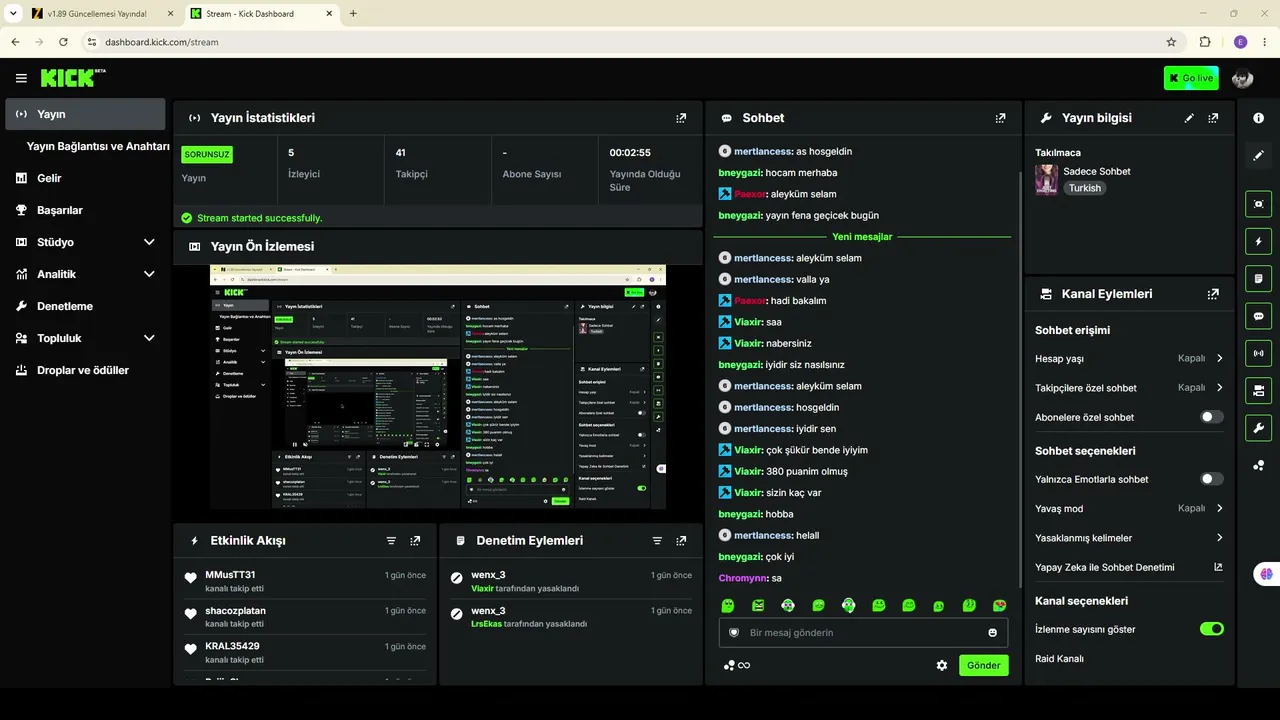Click Raid Kanalı option
The image size is (1280, 720).
(x=1059, y=659)
